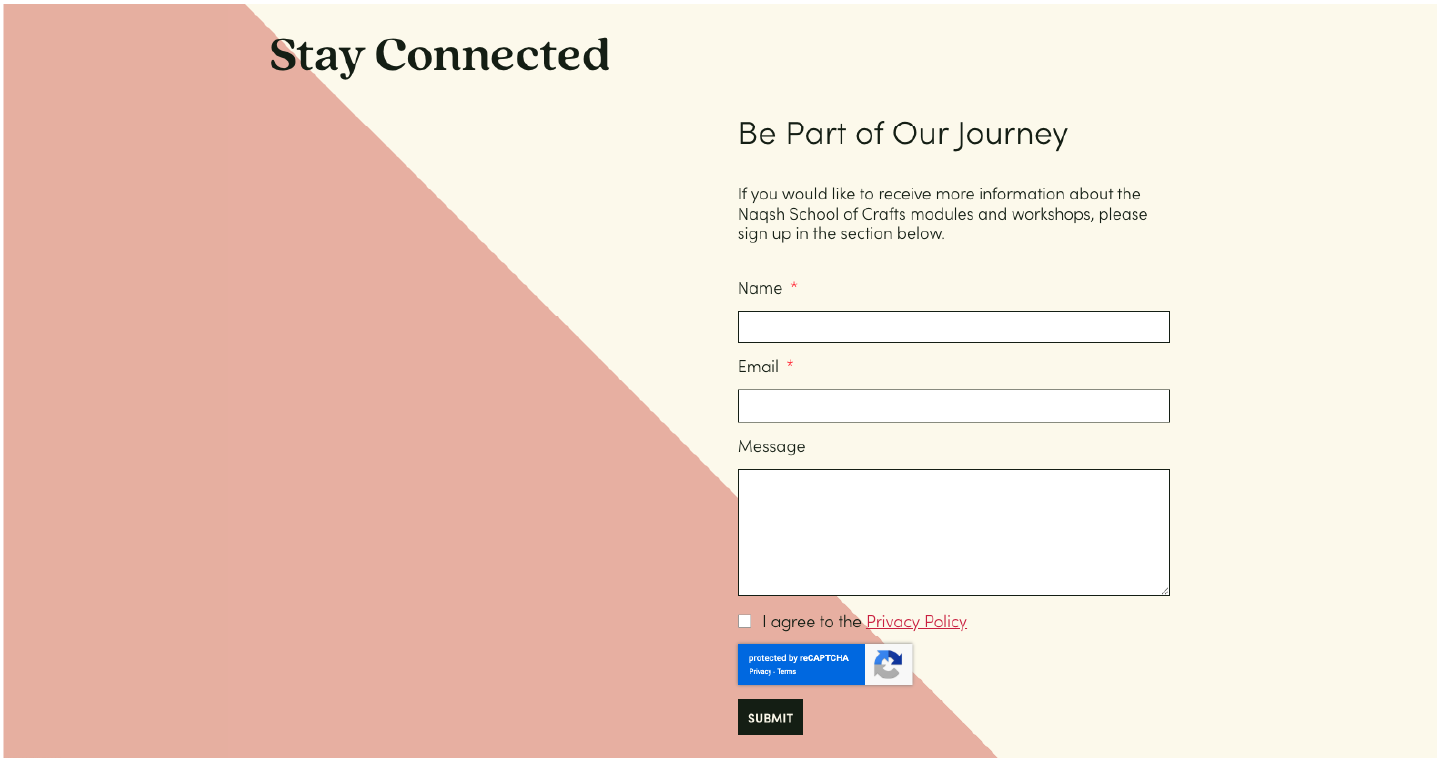The image size is (1441, 763).
Task: Click the "Stay Connected" heading
Action: pyautogui.click(x=439, y=56)
